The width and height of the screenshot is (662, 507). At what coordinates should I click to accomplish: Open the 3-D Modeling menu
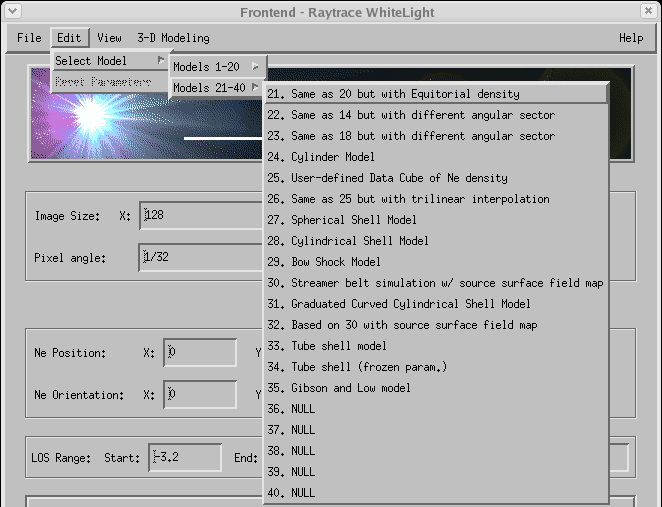point(173,38)
